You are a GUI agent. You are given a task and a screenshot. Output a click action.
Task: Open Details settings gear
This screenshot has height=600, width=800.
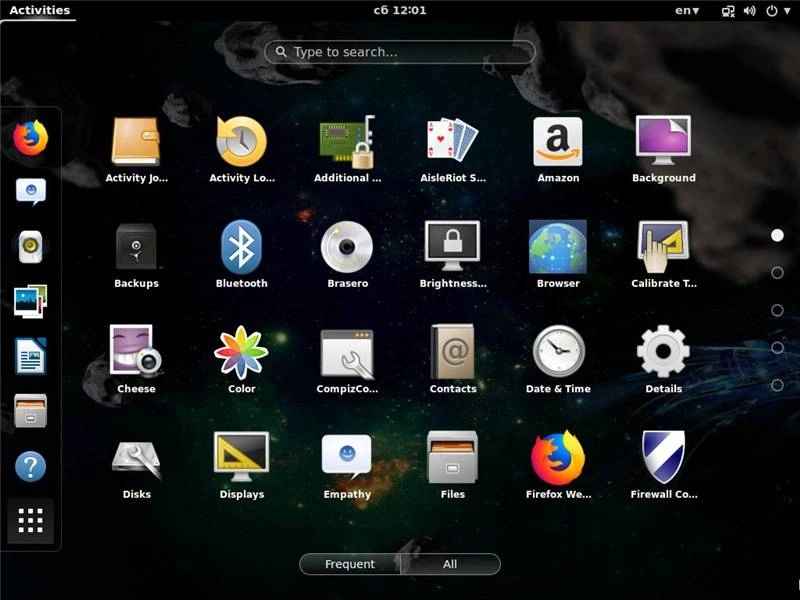click(664, 360)
